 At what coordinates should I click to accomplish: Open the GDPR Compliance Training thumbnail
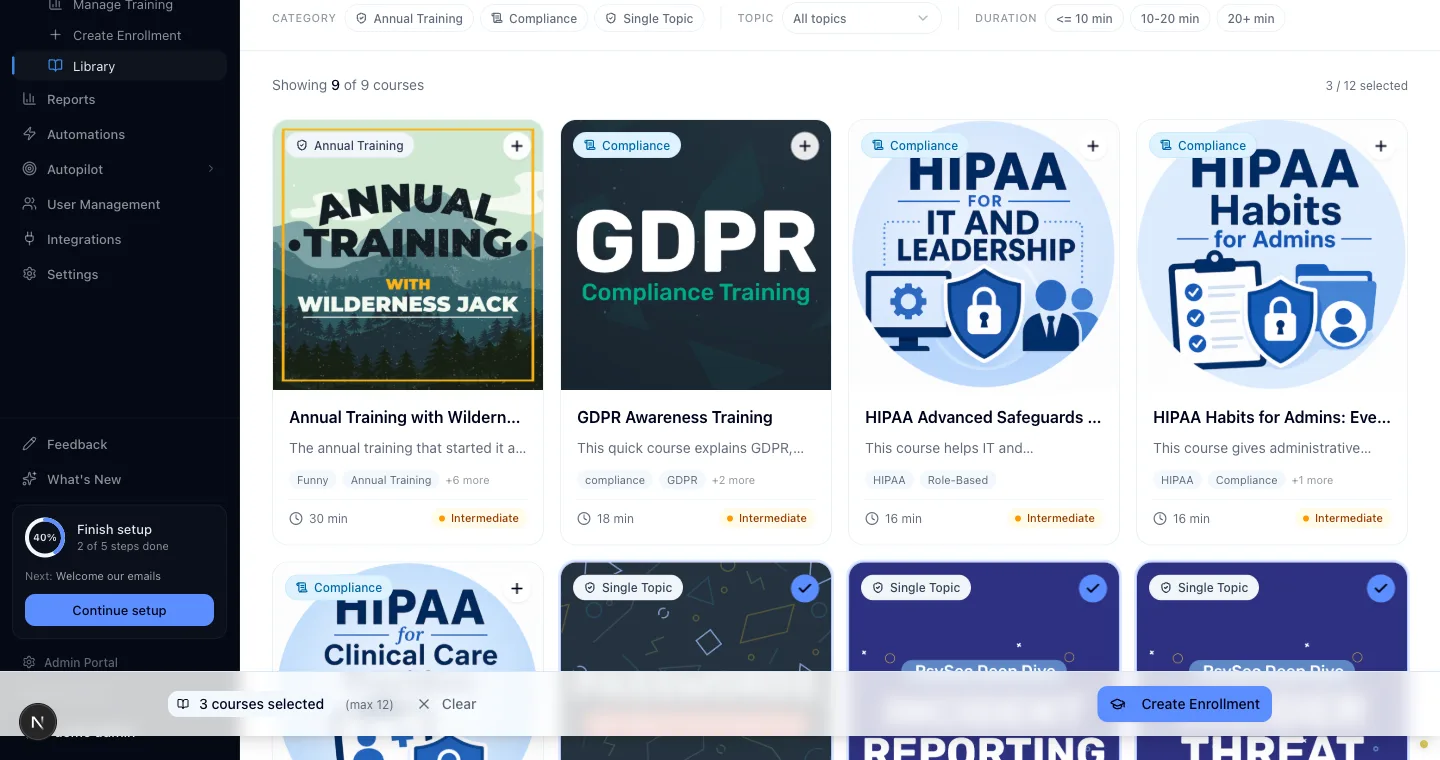pyautogui.click(x=696, y=255)
